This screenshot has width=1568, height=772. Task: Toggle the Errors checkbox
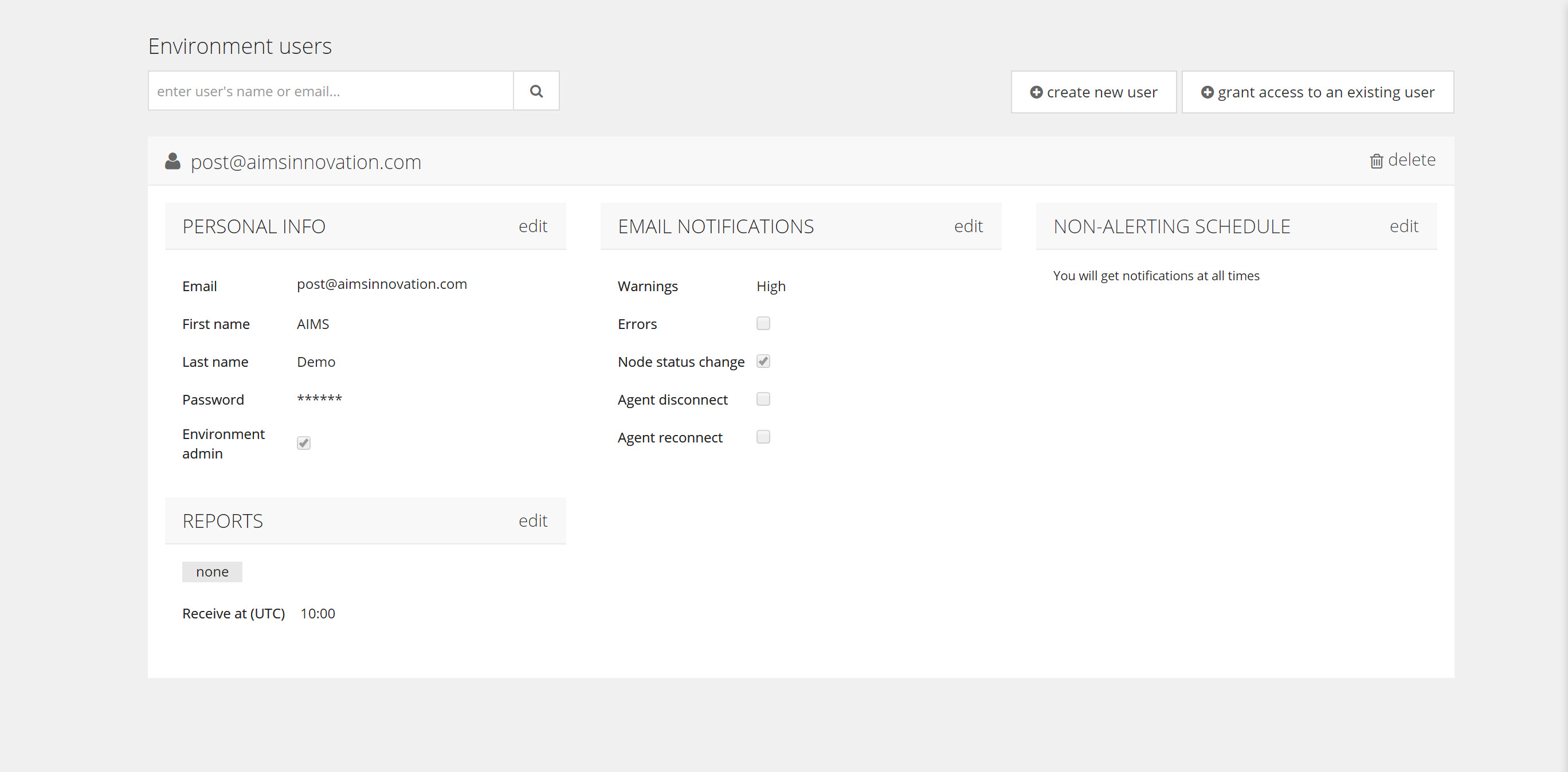coord(763,323)
